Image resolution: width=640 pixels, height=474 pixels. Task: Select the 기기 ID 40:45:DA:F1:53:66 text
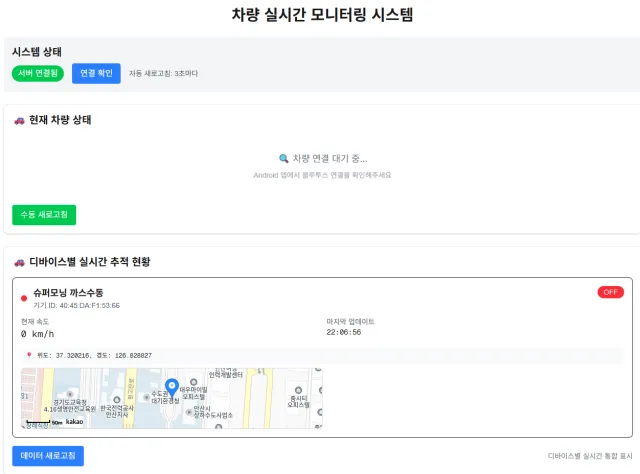point(76,305)
